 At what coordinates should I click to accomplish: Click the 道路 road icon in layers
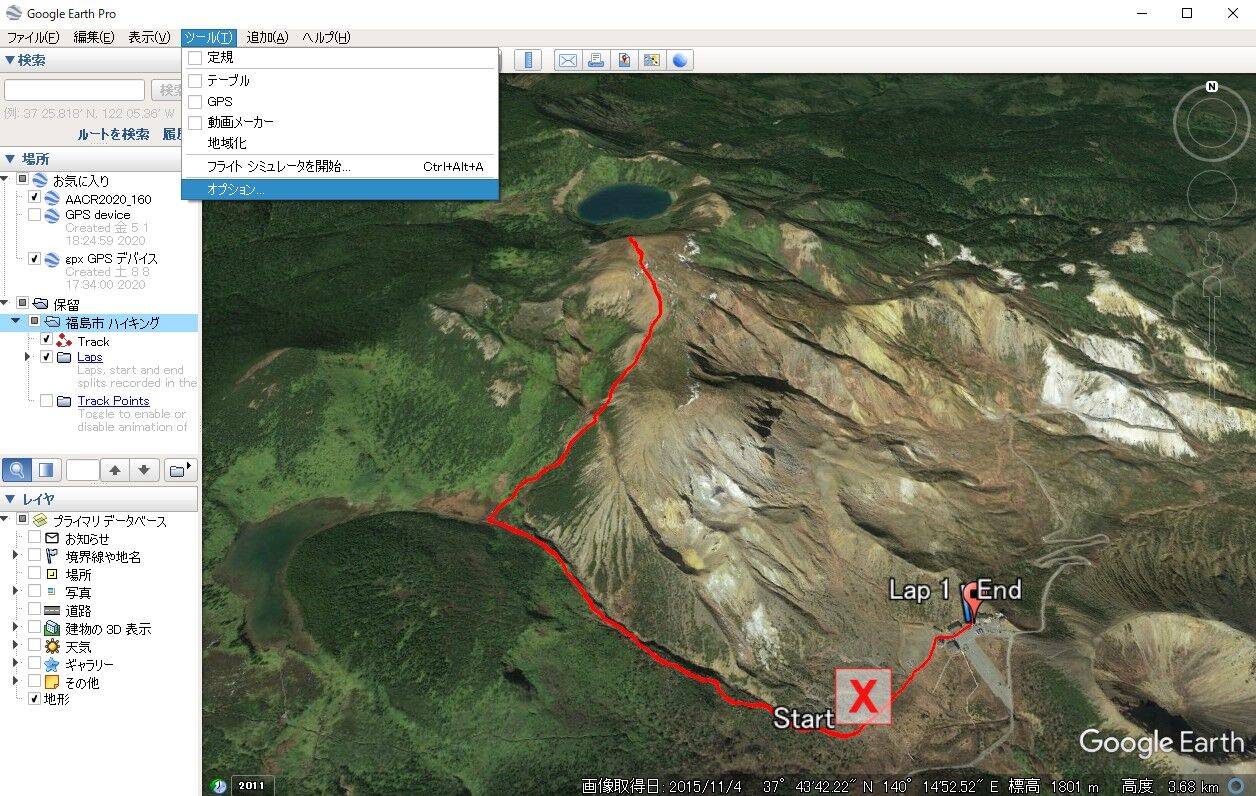[x=52, y=611]
